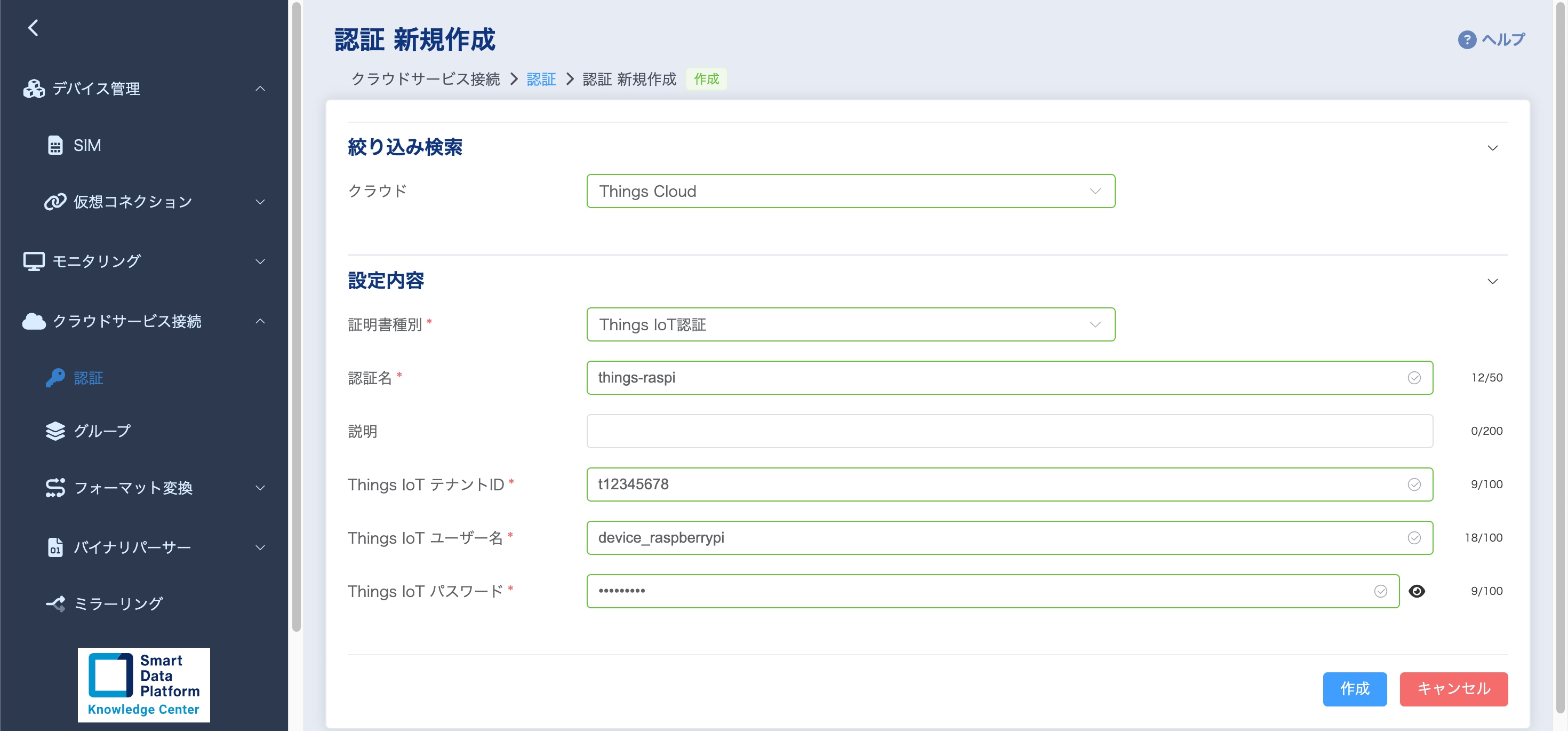Image resolution: width=1568 pixels, height=731 pixels.
Task: Click the デバイス管理 cubes icon
Action: [x=34, y=89]
